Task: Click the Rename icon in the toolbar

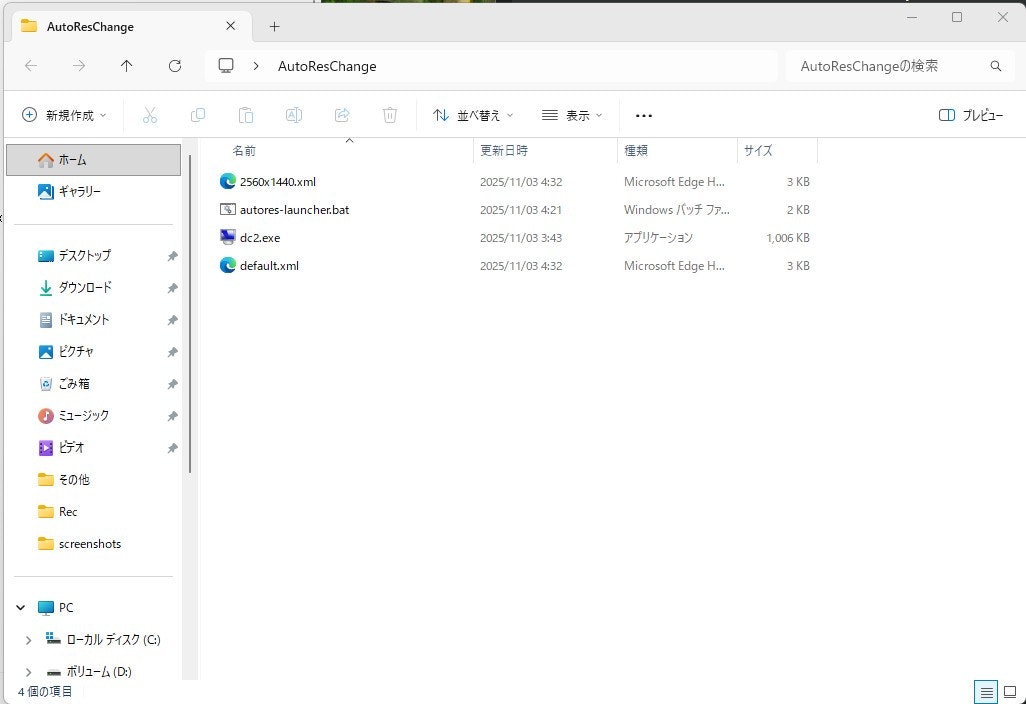Action: tap(294, 115)
